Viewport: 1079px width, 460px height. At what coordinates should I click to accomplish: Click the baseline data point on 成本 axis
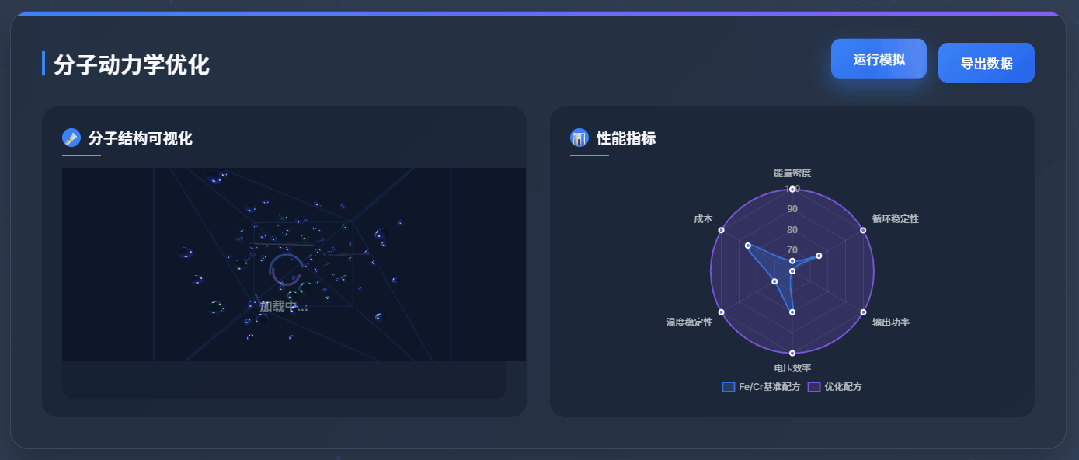pos(747,244)
